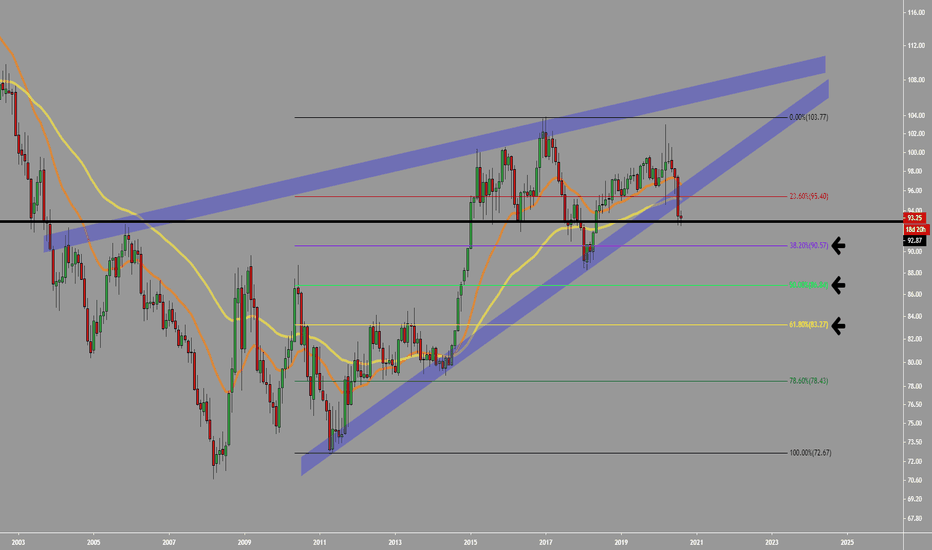Click the 61.80%(83.27) Fibonacci label
This screenshot has width=932, height=550.
click(808, 325)
